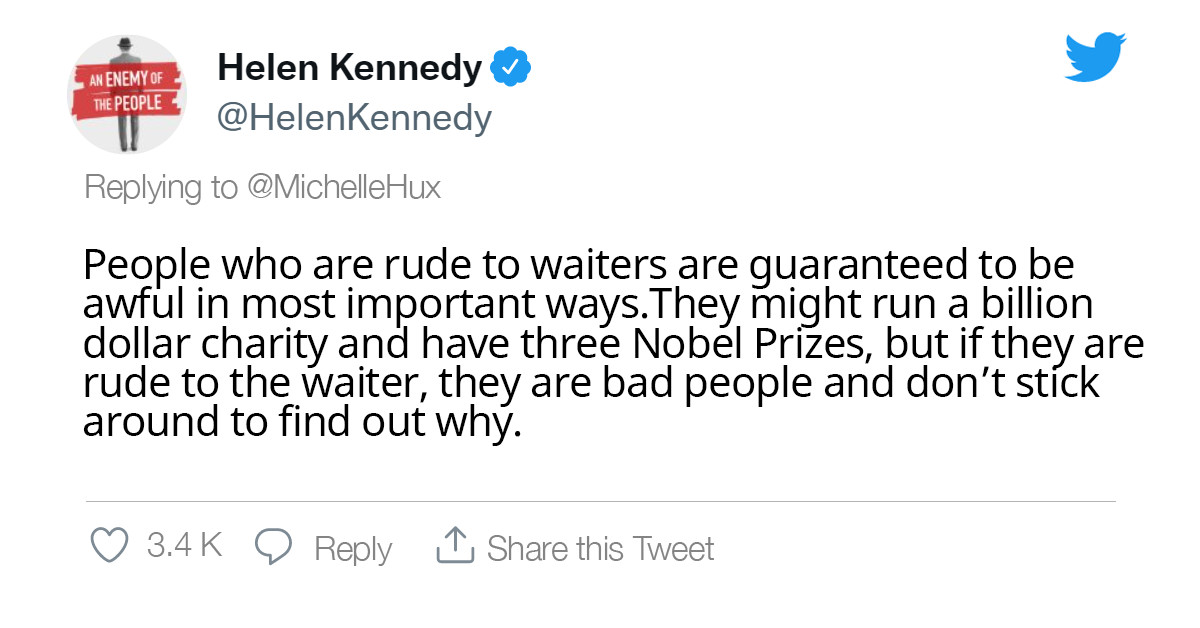
Task: Click the Twitter bird logo
Action: click(1096, 56)
